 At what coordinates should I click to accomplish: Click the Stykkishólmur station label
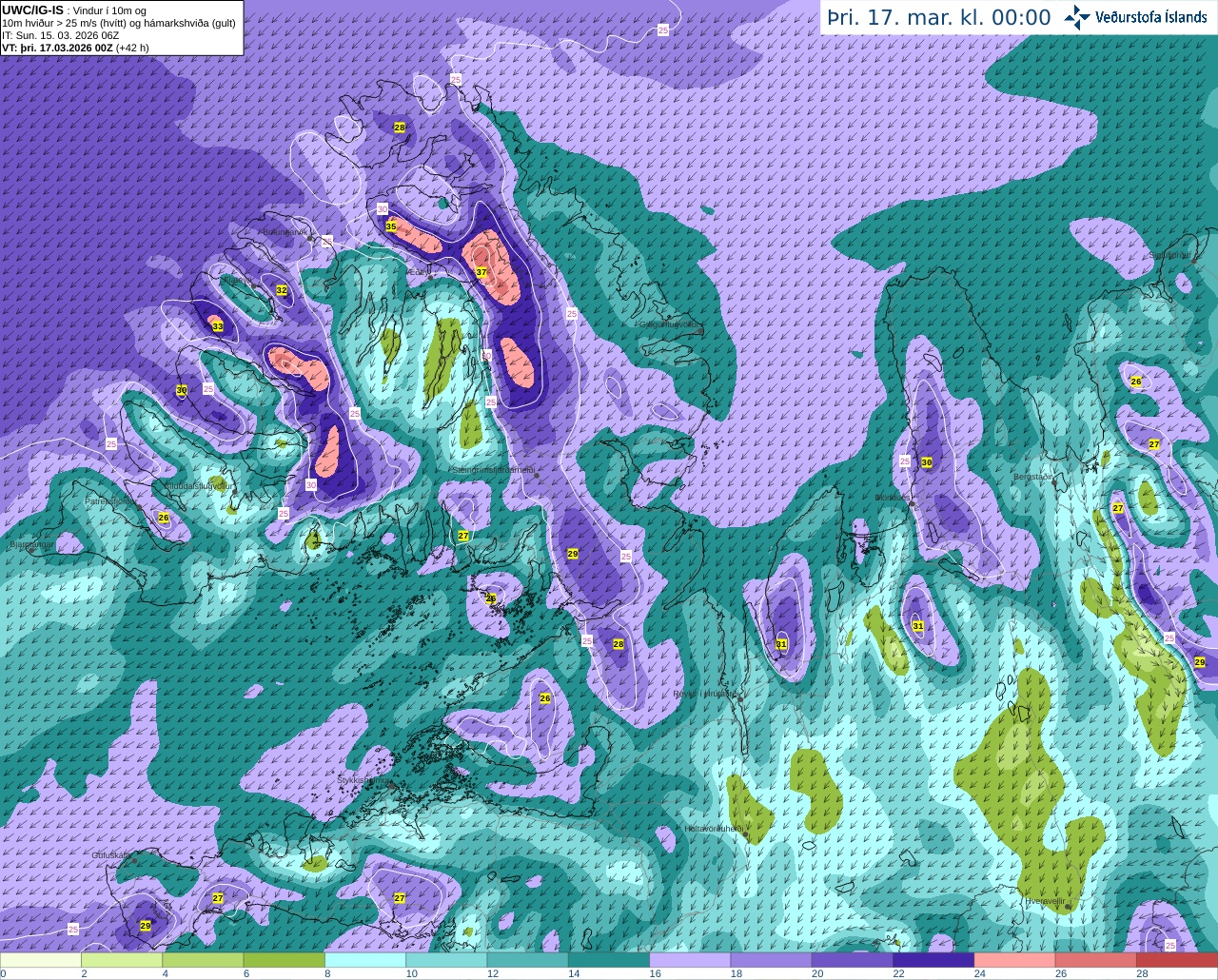[x=363, y=780]
